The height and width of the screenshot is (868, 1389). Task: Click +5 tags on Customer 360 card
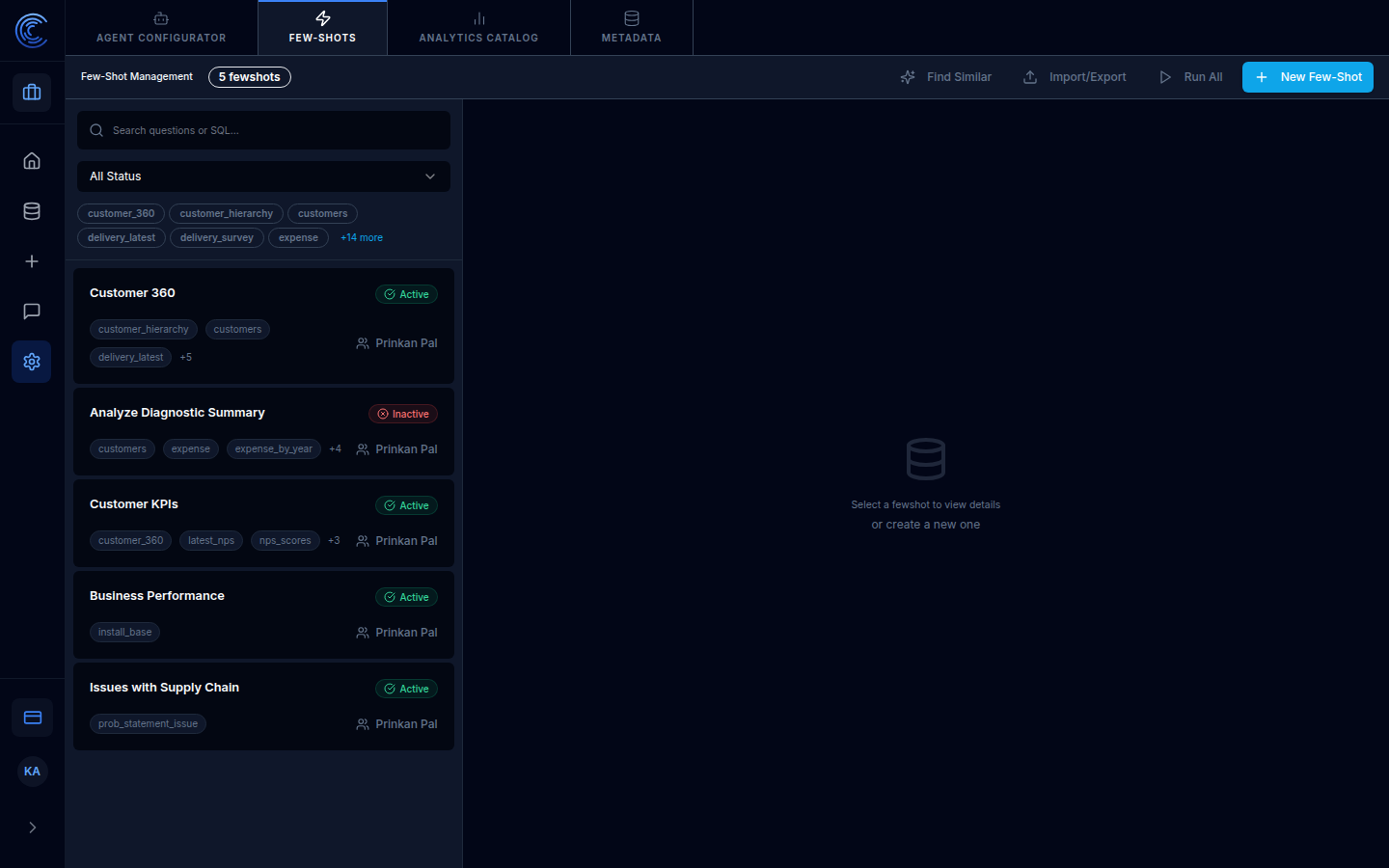186,358
